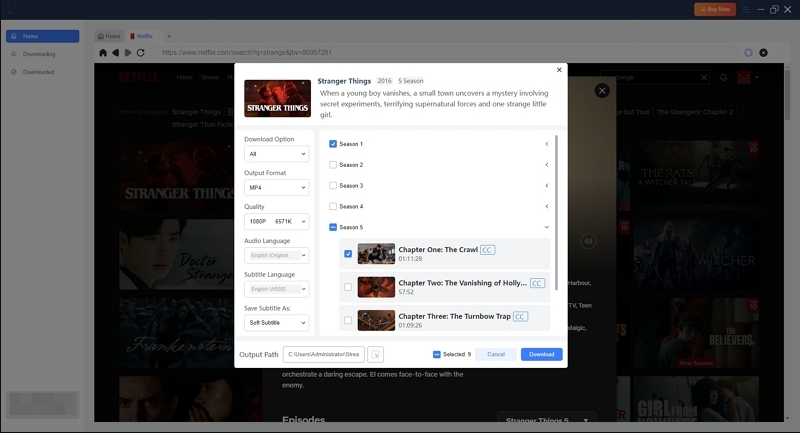
Task: Open Quality 1080P dropdown
Action: click(277, 221)
